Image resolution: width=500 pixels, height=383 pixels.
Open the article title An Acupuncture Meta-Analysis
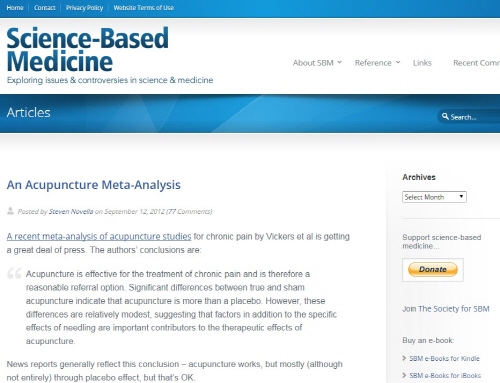coord(94,185)
